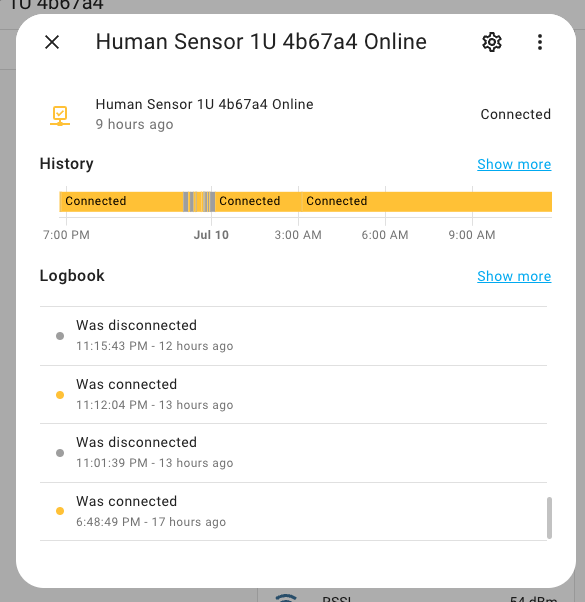Click the gray dot for 11:01:39 PM entry
The width and height of the screenshot is (585, 602).
pyautogui.click(x=60, y=453)
